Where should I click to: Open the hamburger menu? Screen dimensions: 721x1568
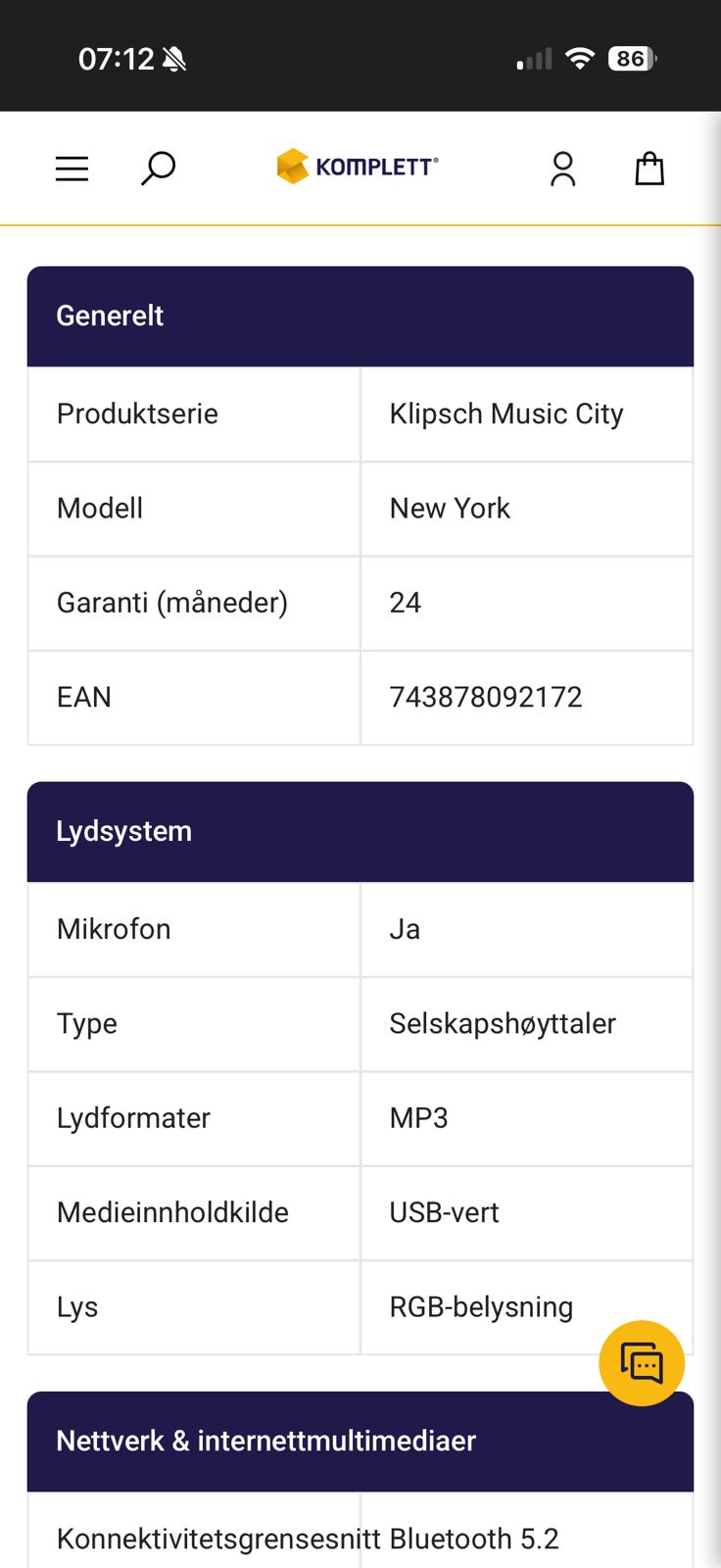point(72,169)
